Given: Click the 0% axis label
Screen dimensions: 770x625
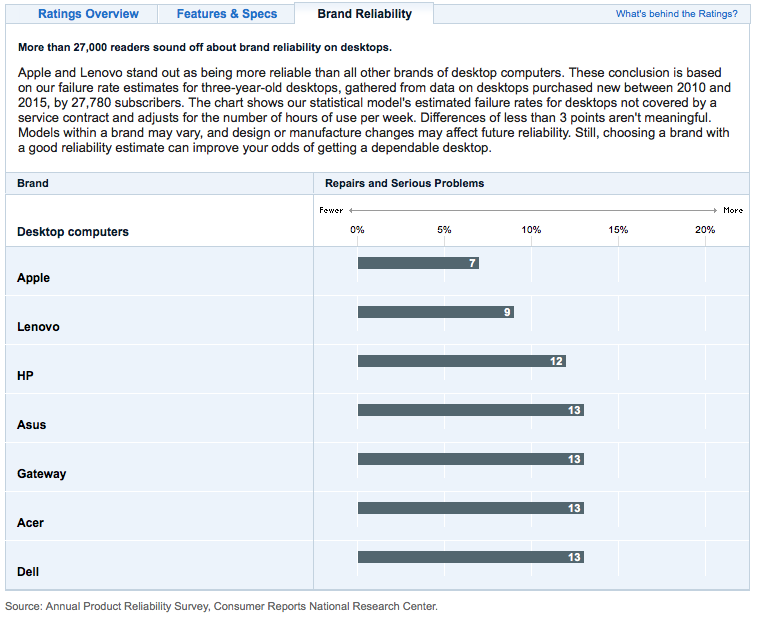Looking at the screenshot, I should click(x=358, y=230).
